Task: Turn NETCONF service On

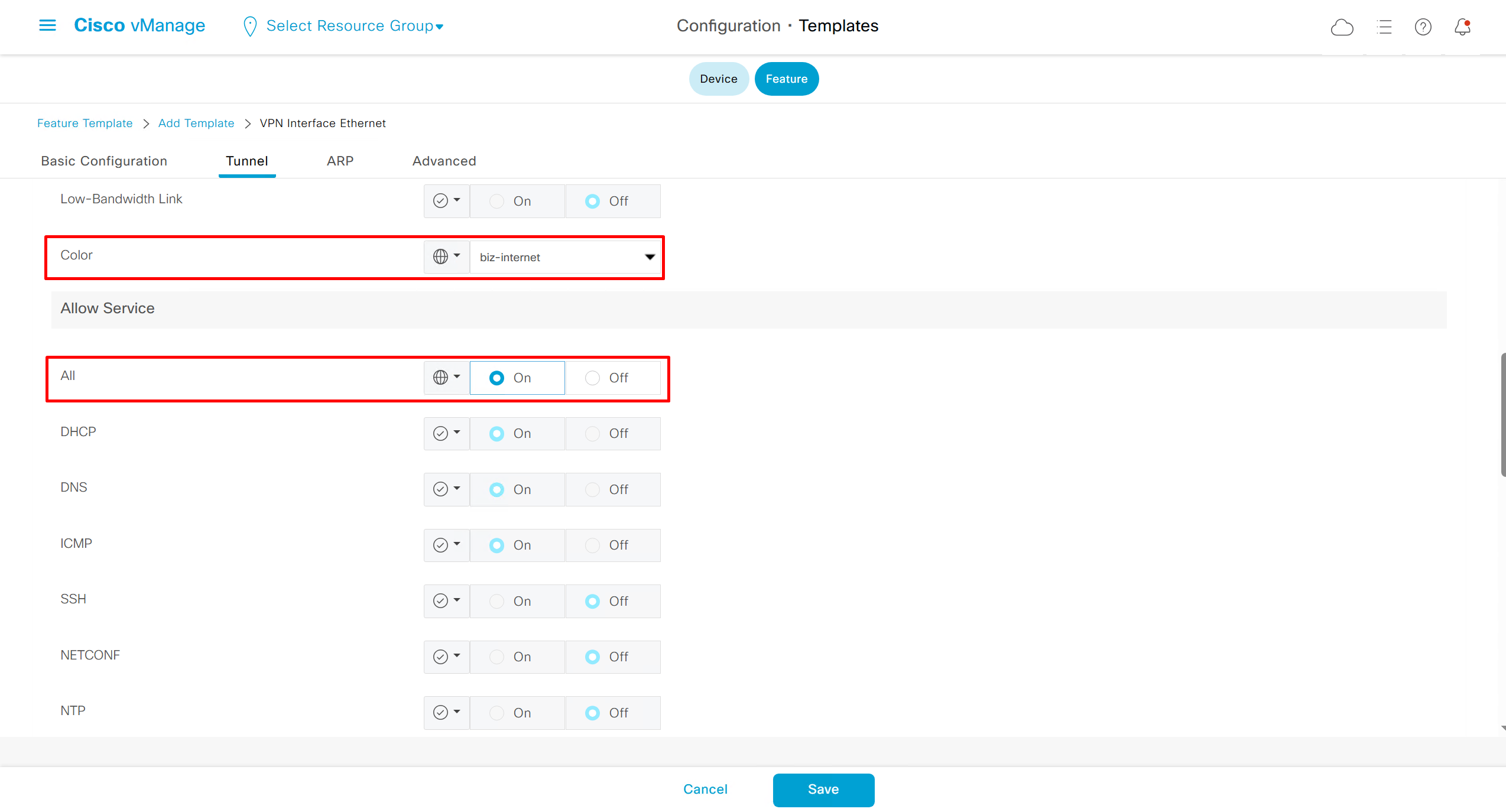Action: click(x=497, y=657)
